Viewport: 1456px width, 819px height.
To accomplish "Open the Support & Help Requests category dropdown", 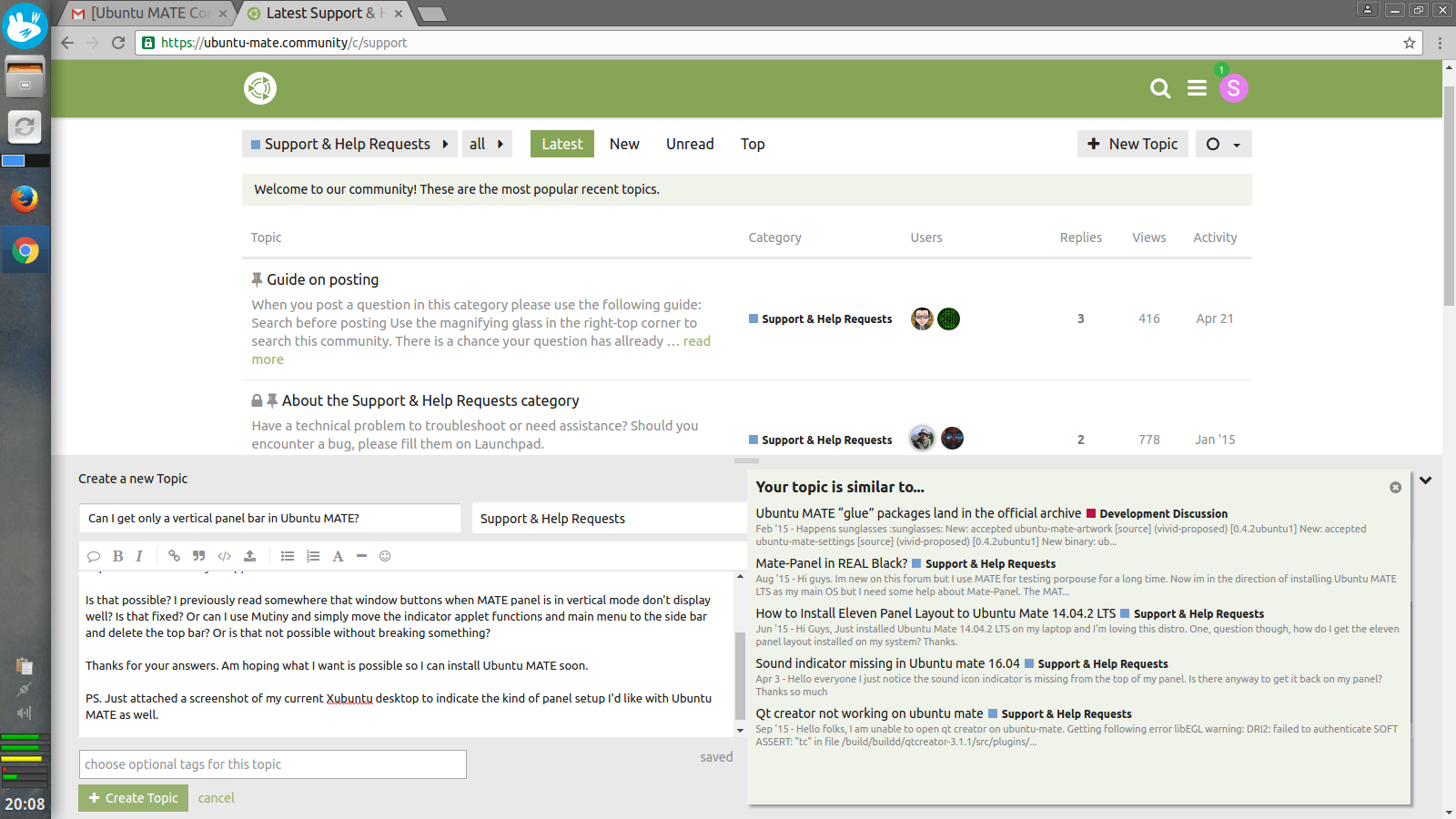I will coord(350,144).
